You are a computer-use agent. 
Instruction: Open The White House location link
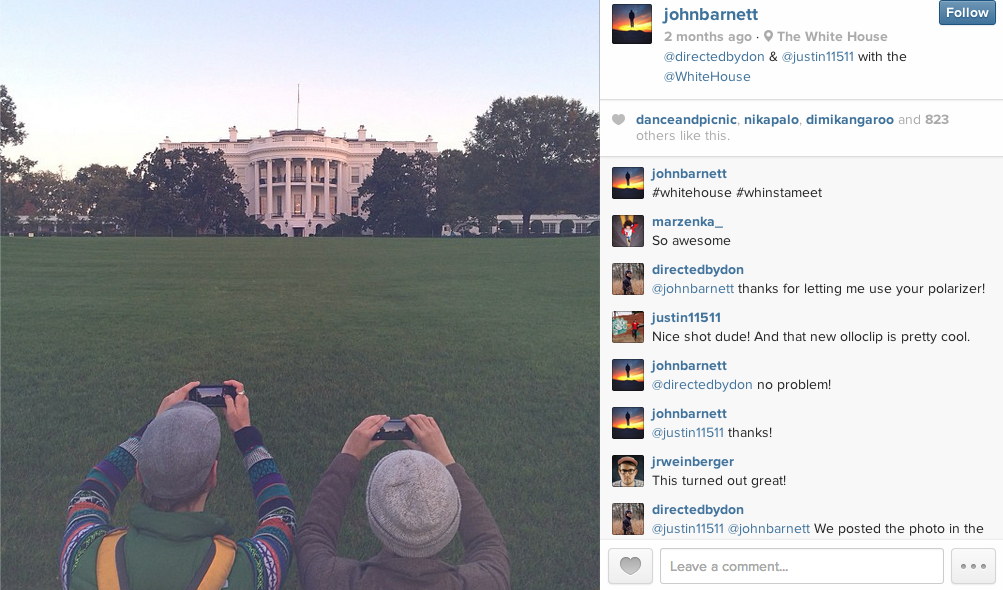click(x=832, y=36)
